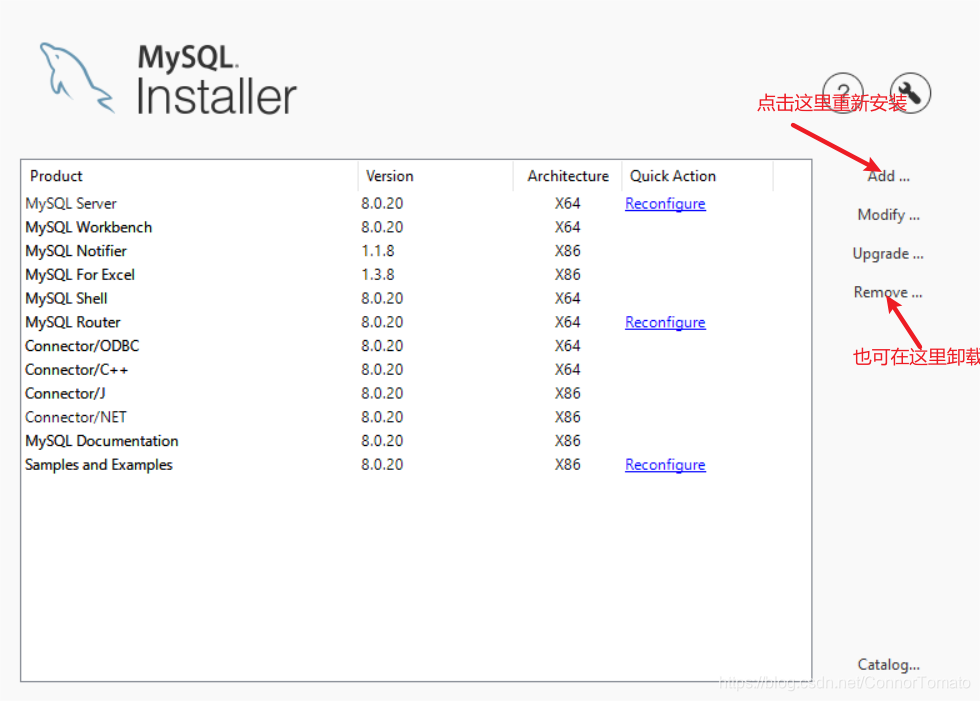Open the help question mark icon
Screen dimensions: 980x701
click(x=843, y=93)
